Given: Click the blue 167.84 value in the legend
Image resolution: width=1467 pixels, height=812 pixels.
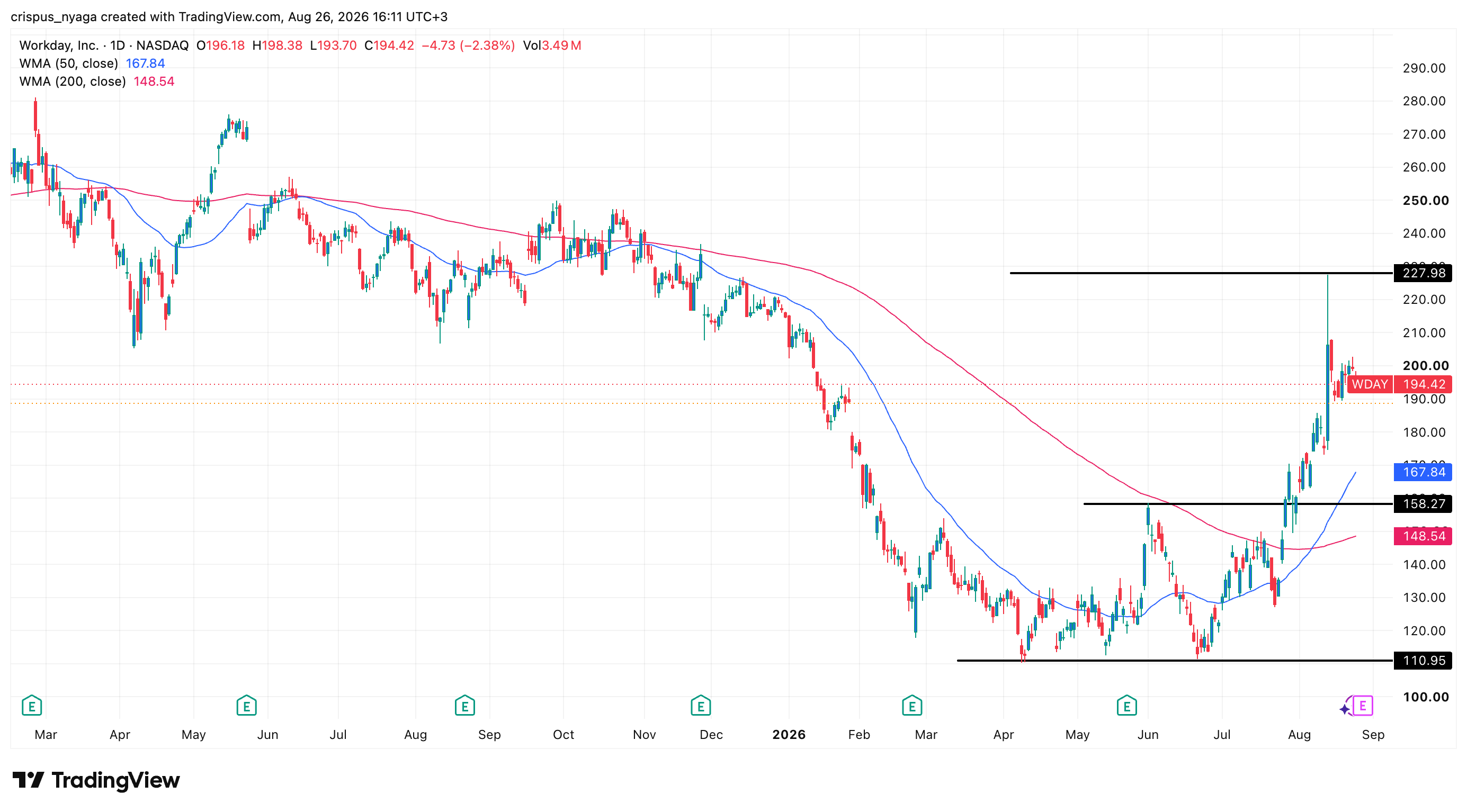Looking at the screenshot, I should (x=145, y=64).
